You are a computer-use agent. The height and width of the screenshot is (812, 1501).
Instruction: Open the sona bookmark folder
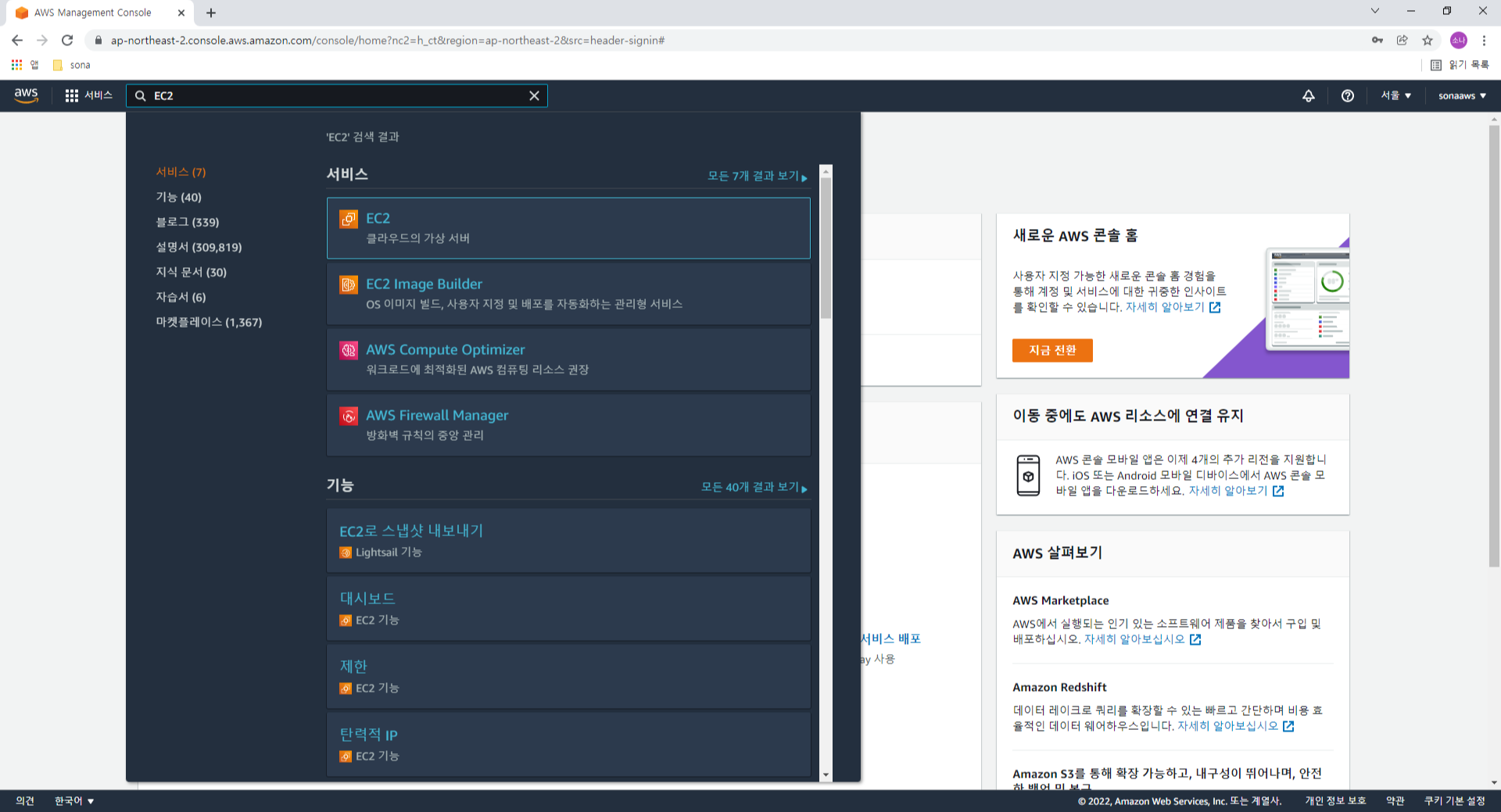(71, 65)
